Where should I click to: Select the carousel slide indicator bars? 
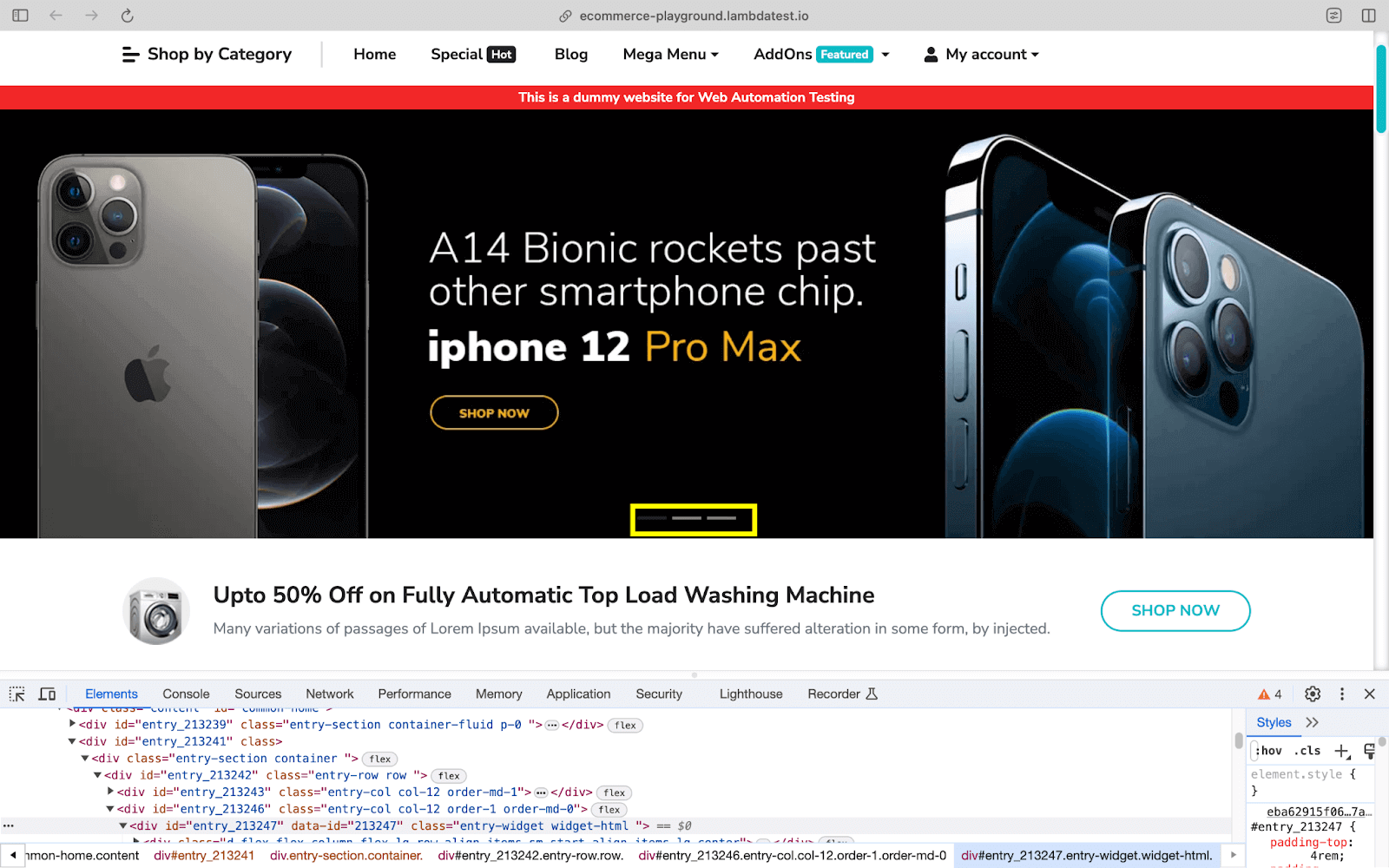[x=694, y=519]
